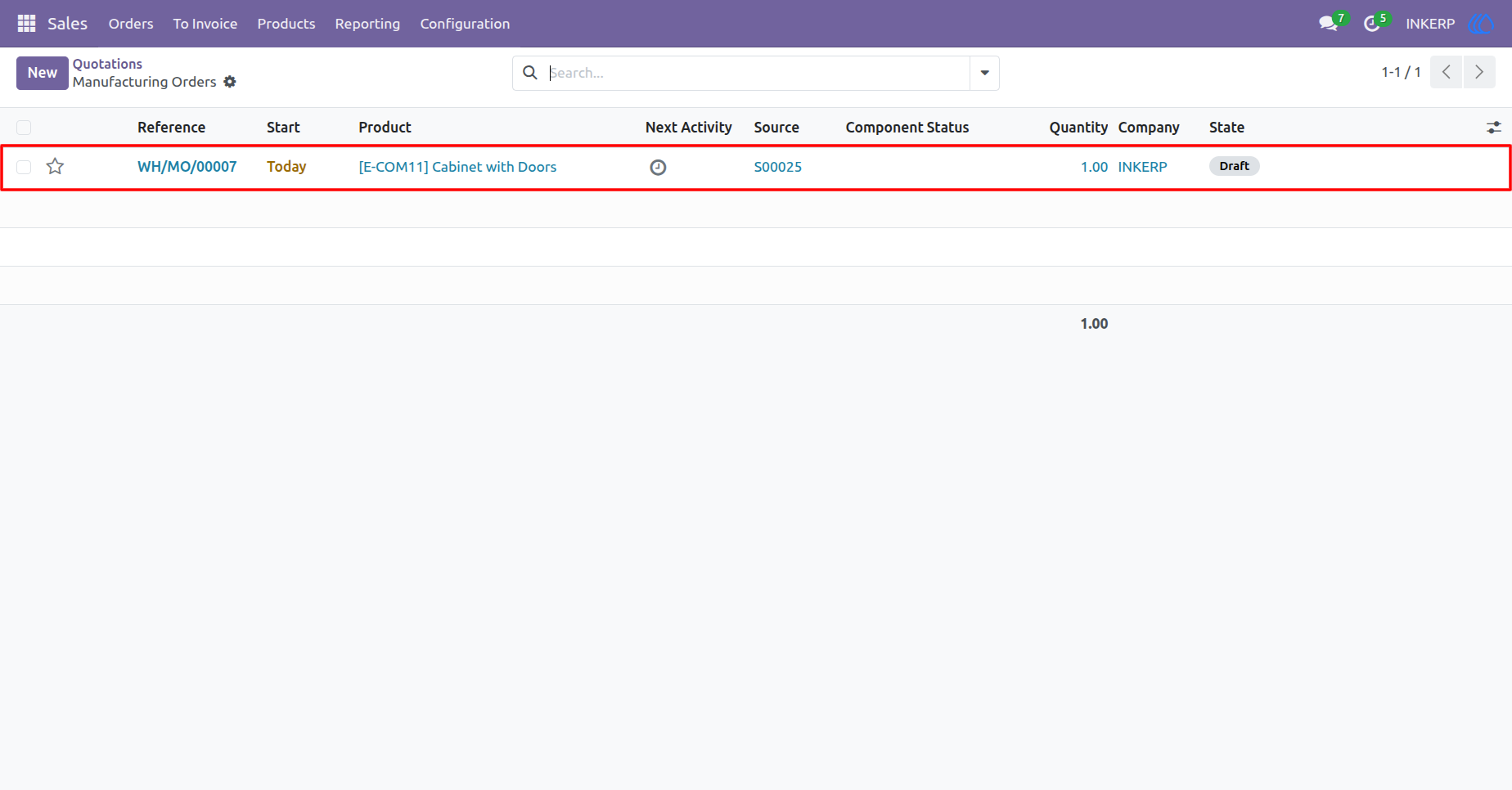Click the Sales app title

click(x=67, y=24)
